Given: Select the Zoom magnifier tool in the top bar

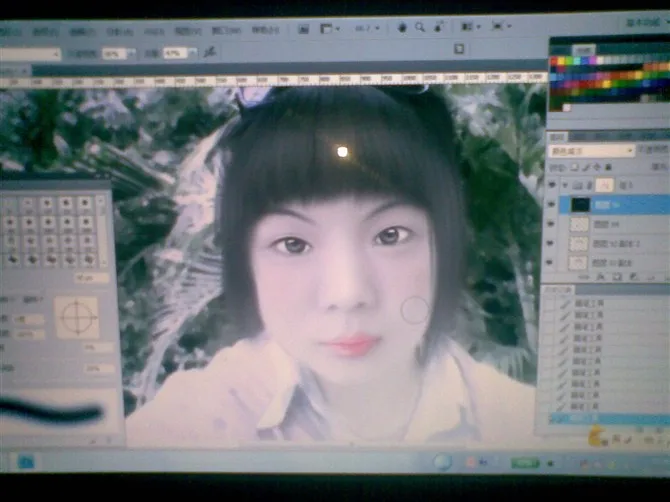Looking at the screenshot, I should click(x=420, y=28).
